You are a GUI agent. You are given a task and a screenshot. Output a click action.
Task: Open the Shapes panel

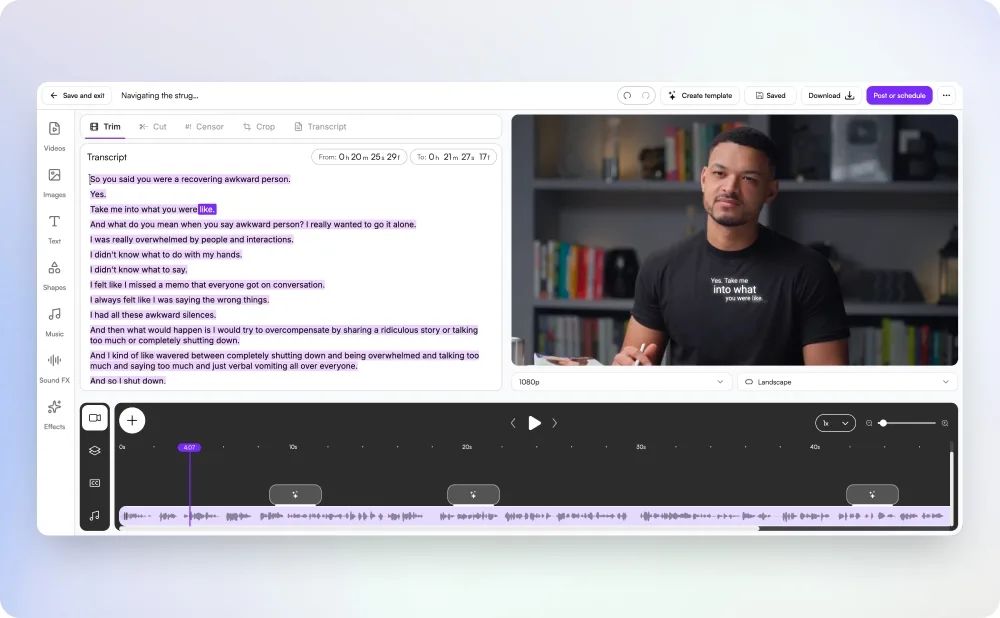(x=54, y=276)
